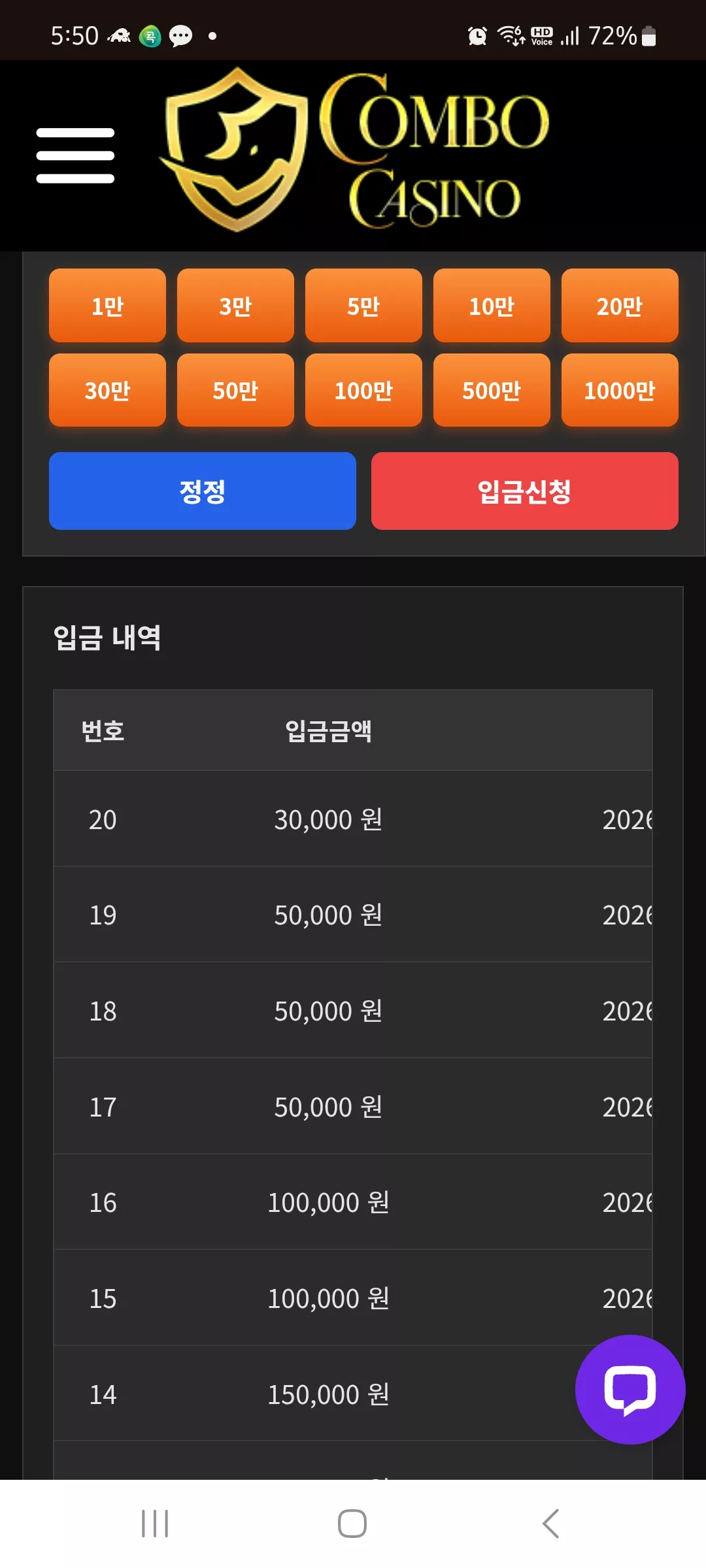Tap the Combo Casino text logo
The image size is (706, 1568).
coord(435,150)
